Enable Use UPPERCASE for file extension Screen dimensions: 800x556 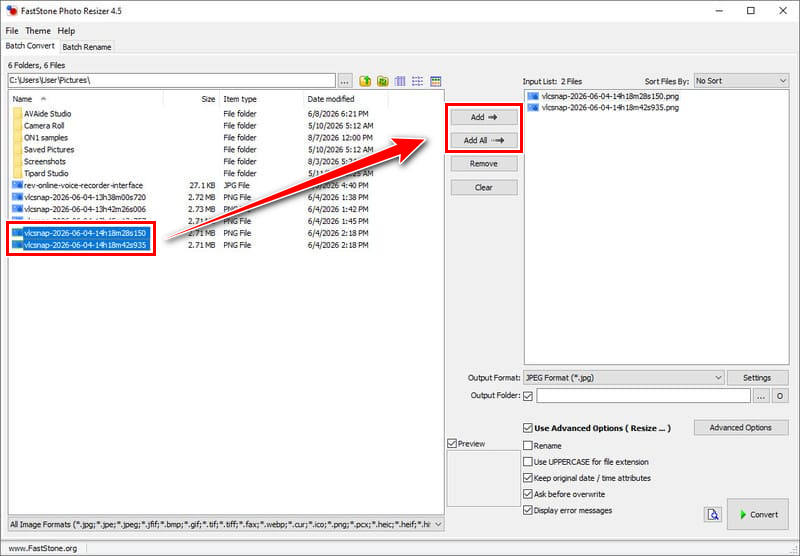528,462
